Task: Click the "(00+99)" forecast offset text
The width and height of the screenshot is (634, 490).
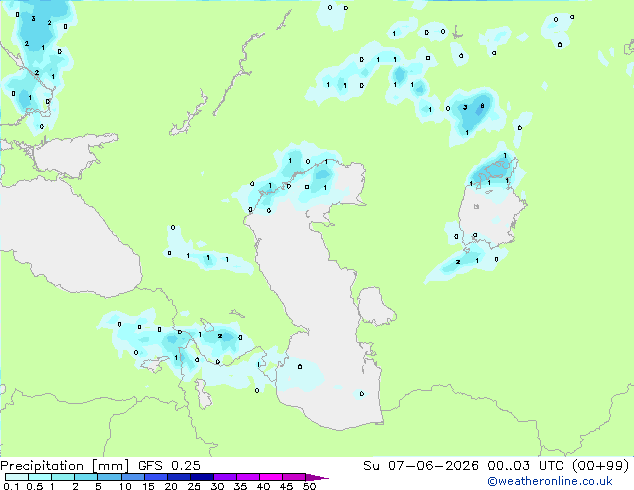Action: point(600,466)
